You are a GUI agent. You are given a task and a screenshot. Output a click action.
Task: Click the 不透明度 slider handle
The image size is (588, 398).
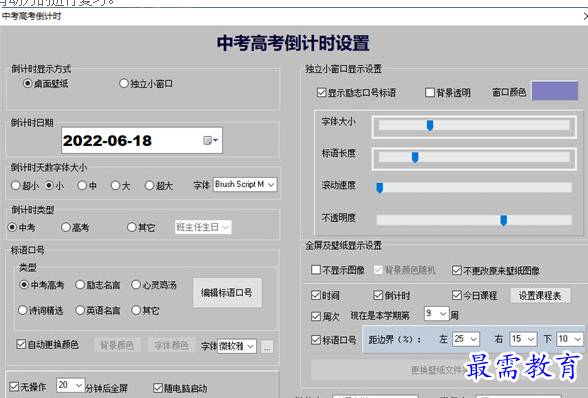pos(504,221)
